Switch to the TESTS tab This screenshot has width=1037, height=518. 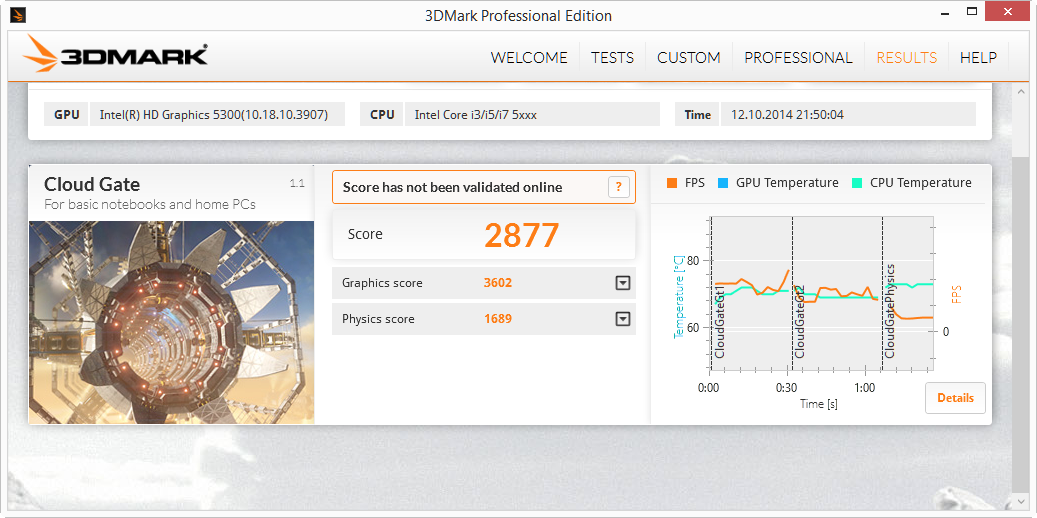612,58
